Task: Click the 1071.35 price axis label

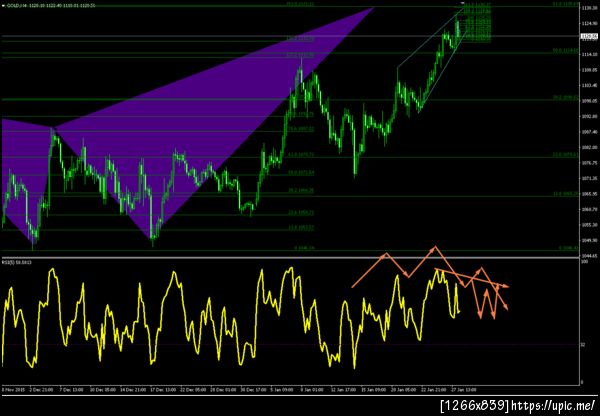Action: coord(589,178)
